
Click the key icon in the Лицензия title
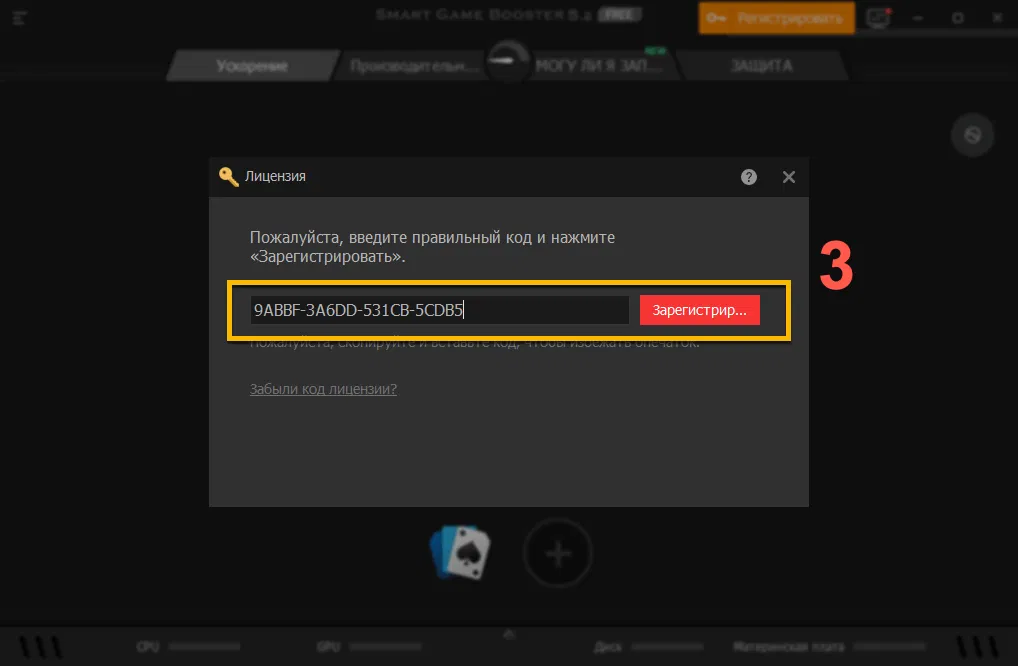tap(229, 177)
